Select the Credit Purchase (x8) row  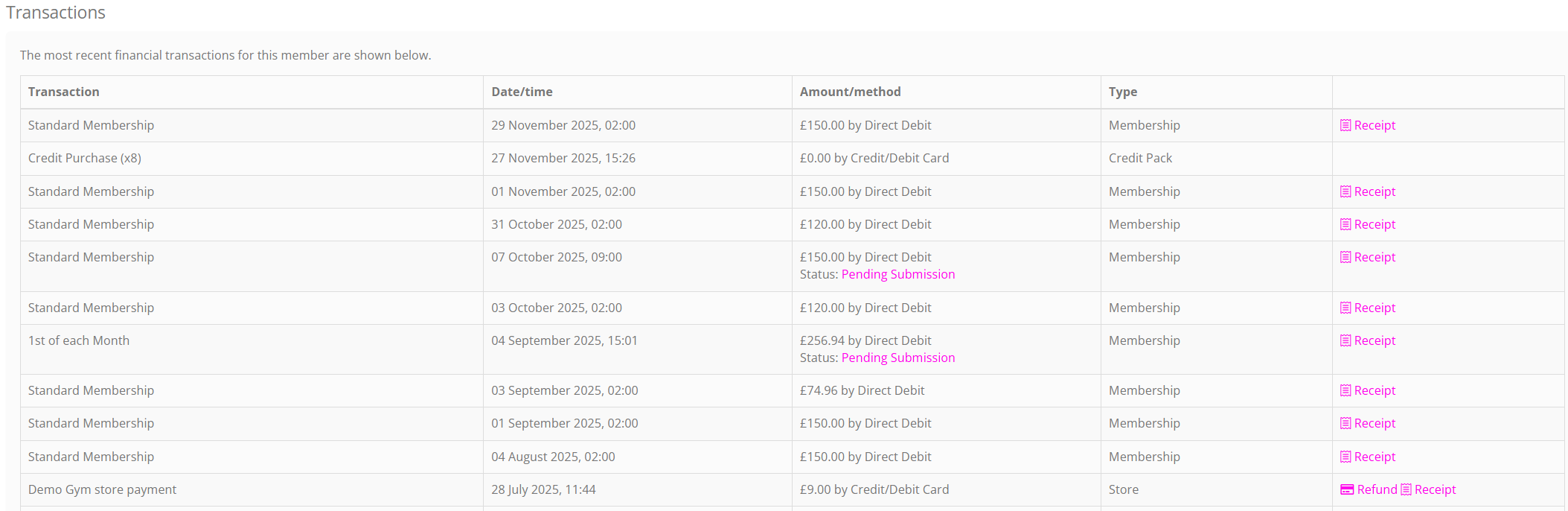click(85, 158)
